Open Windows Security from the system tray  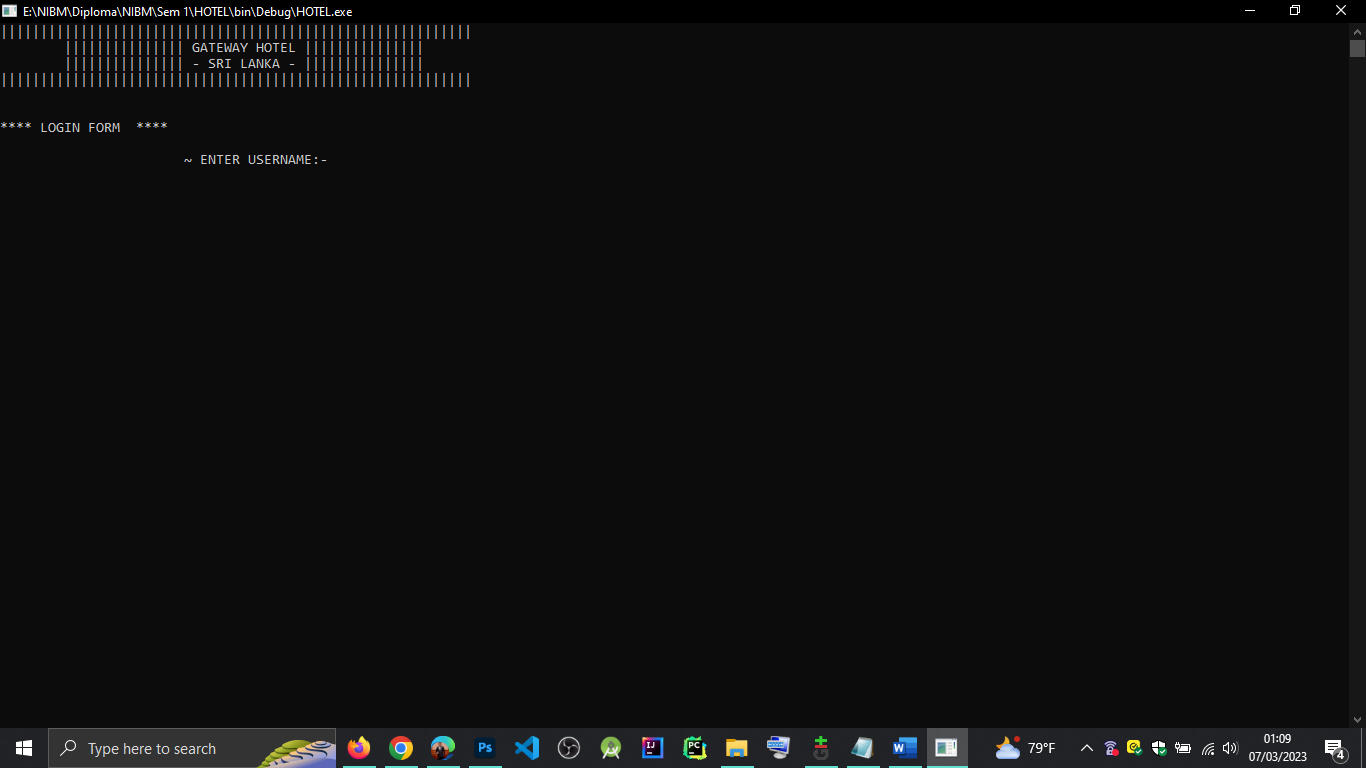point(1158,748)
